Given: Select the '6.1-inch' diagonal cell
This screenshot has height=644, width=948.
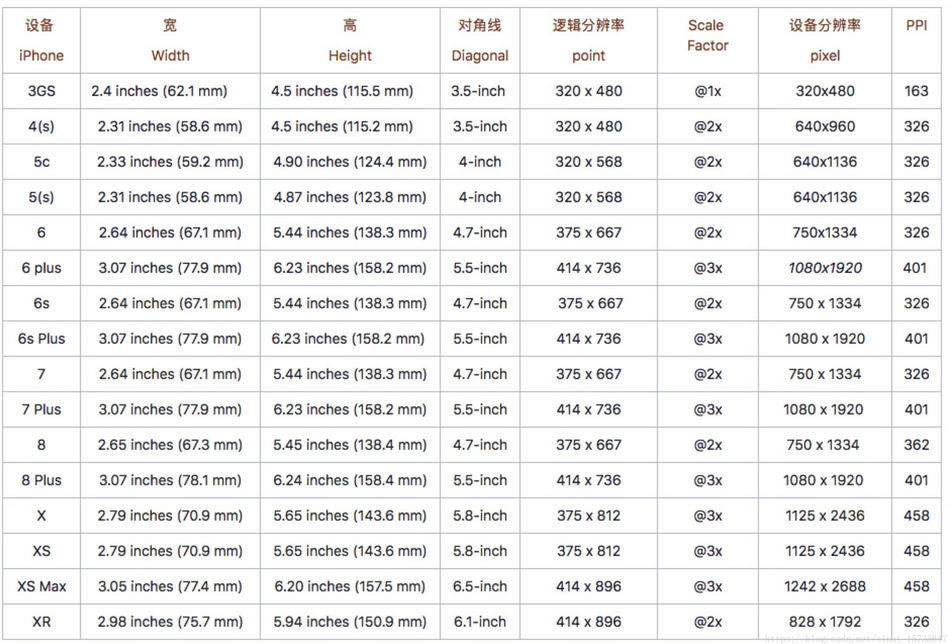Looking at the screenshot, I should pos(480,622).
